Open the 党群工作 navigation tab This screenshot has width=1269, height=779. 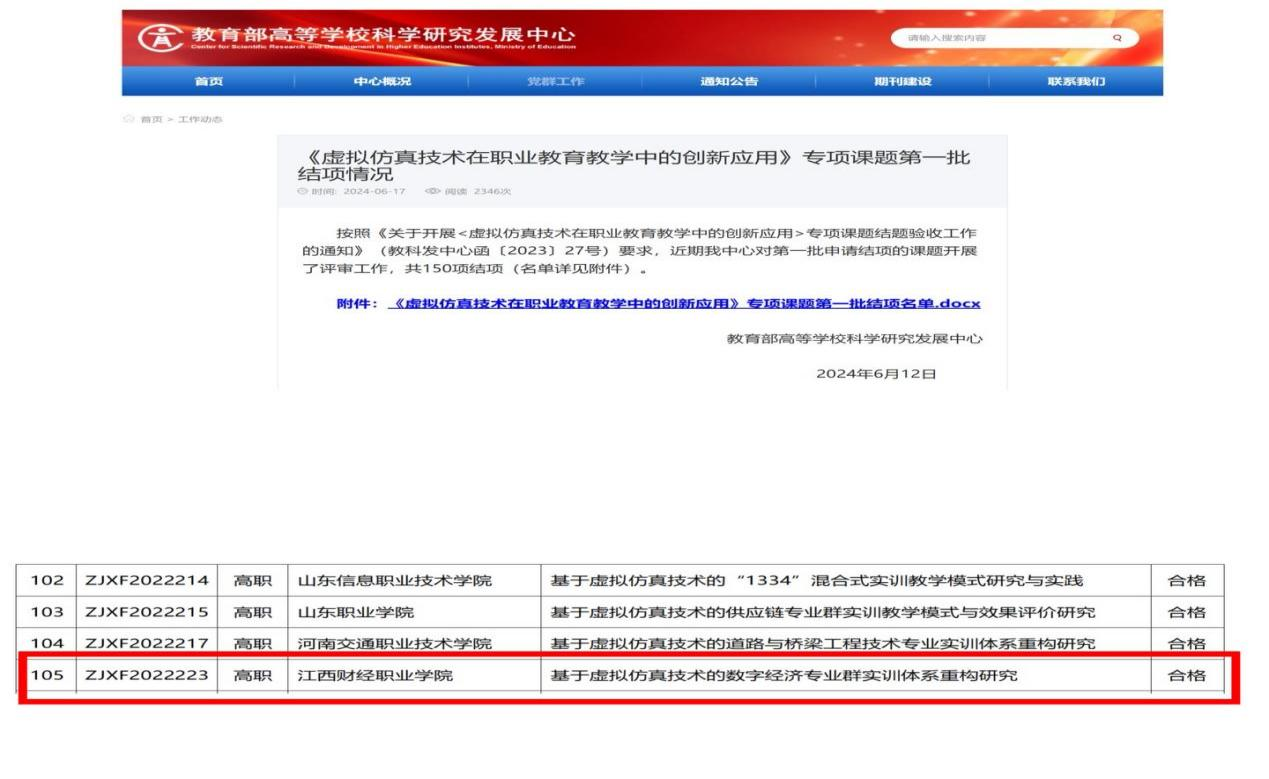click(x=556, y=82)
